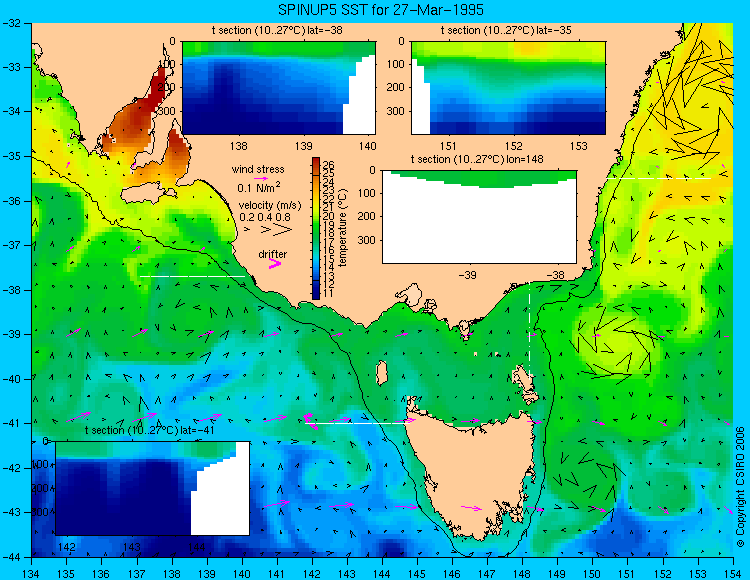750x580 pixels.
Task: Click the 134 longitude label on the bottom axis
Action: [32, 574]
